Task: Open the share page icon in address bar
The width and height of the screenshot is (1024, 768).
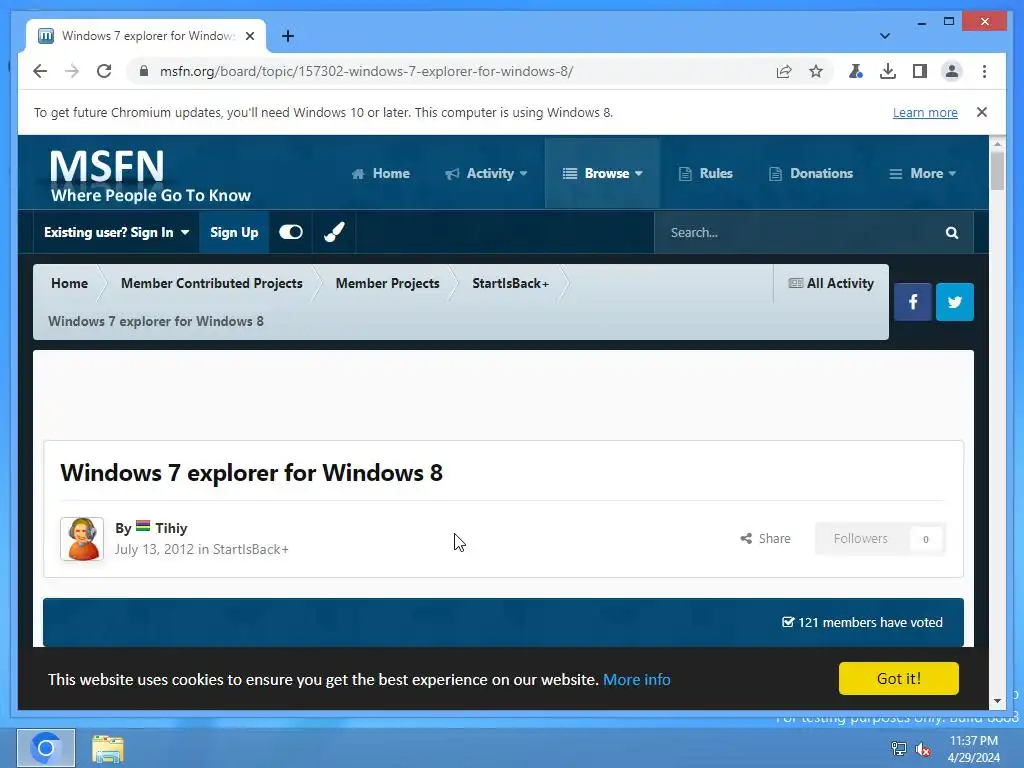Action: [784, 71]
